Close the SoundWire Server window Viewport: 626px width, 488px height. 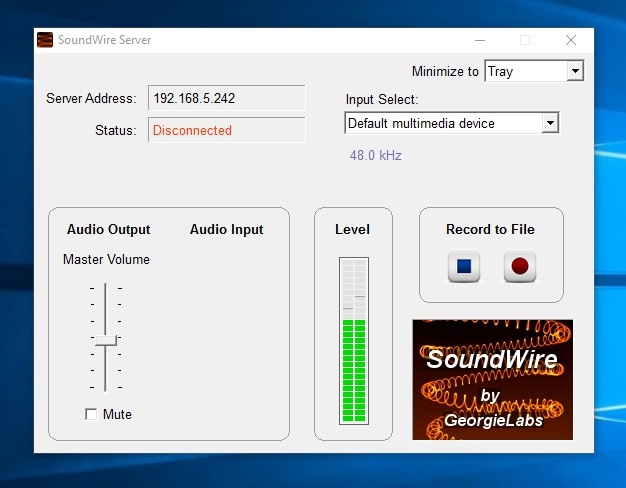[571, 40]
